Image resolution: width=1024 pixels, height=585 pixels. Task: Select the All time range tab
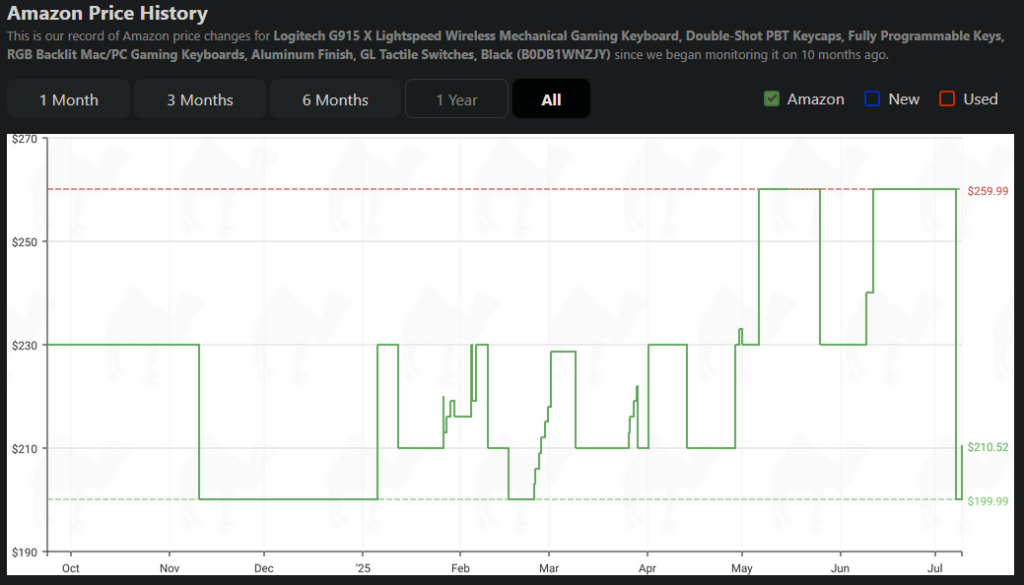tap(551, 99)
